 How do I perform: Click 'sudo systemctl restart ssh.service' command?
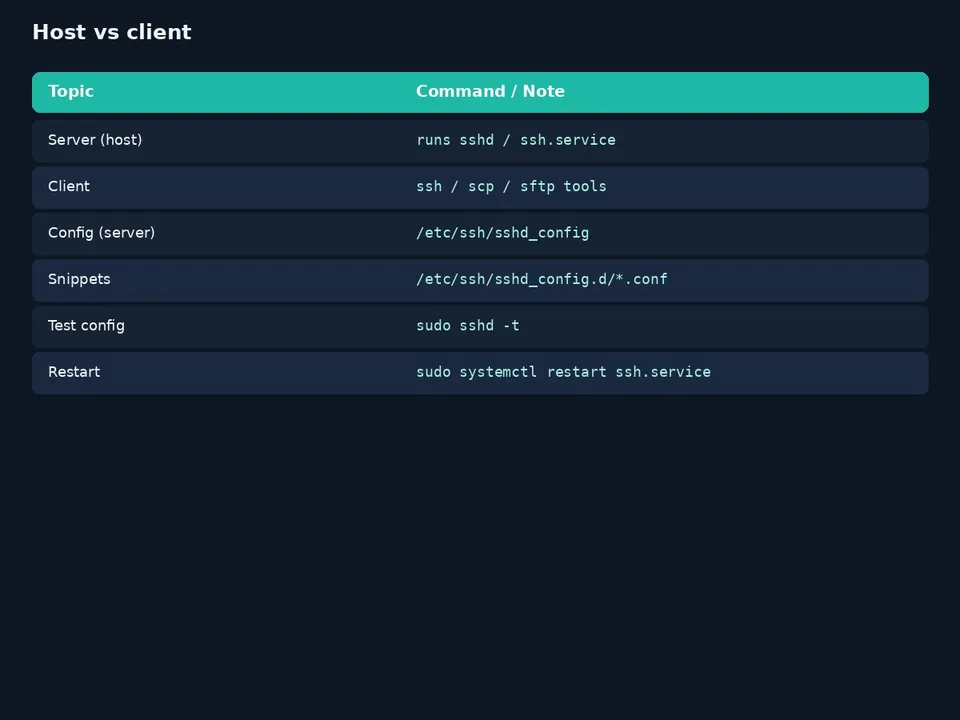coord(563,372)
